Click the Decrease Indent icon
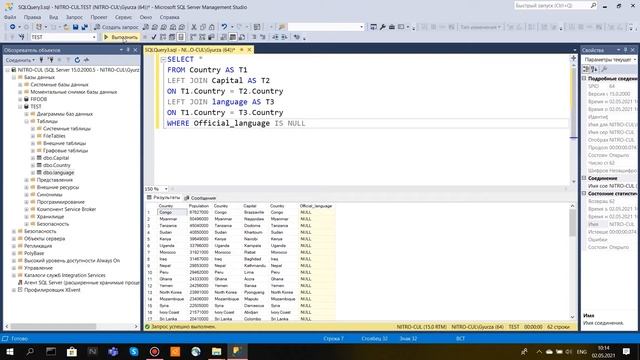 click(276, 37)
